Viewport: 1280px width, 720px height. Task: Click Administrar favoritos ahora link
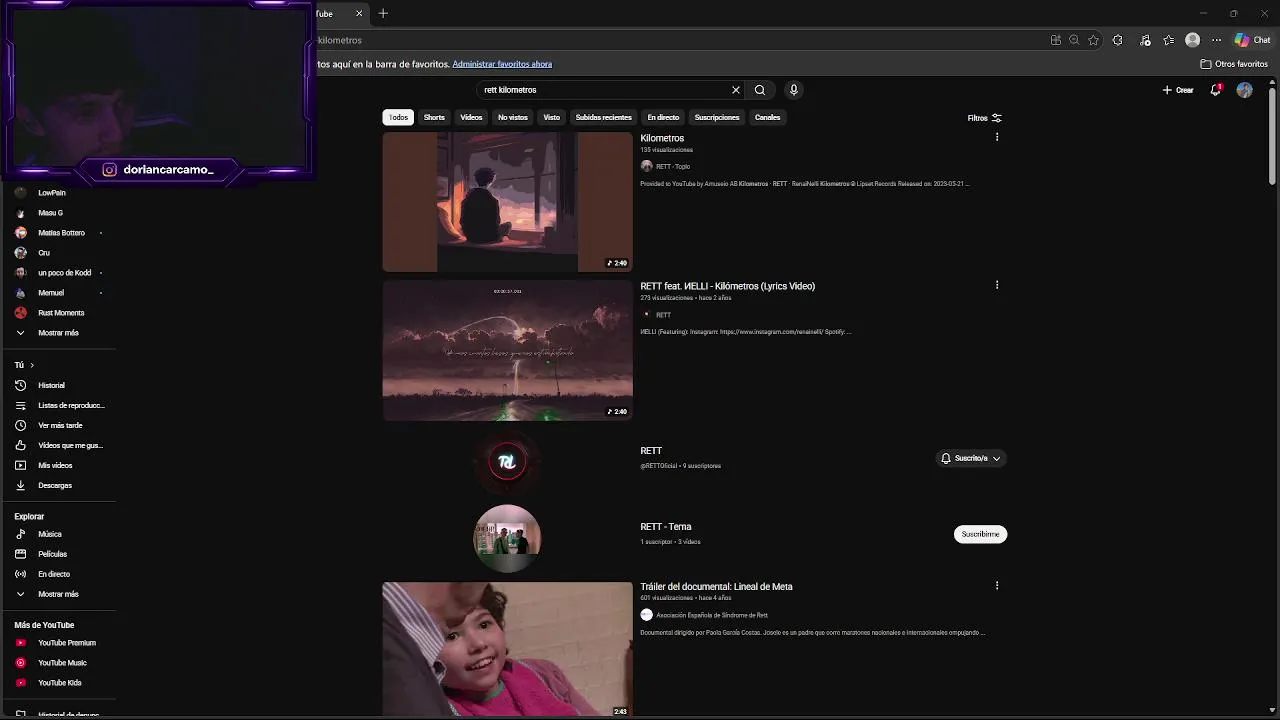point(502,64)
